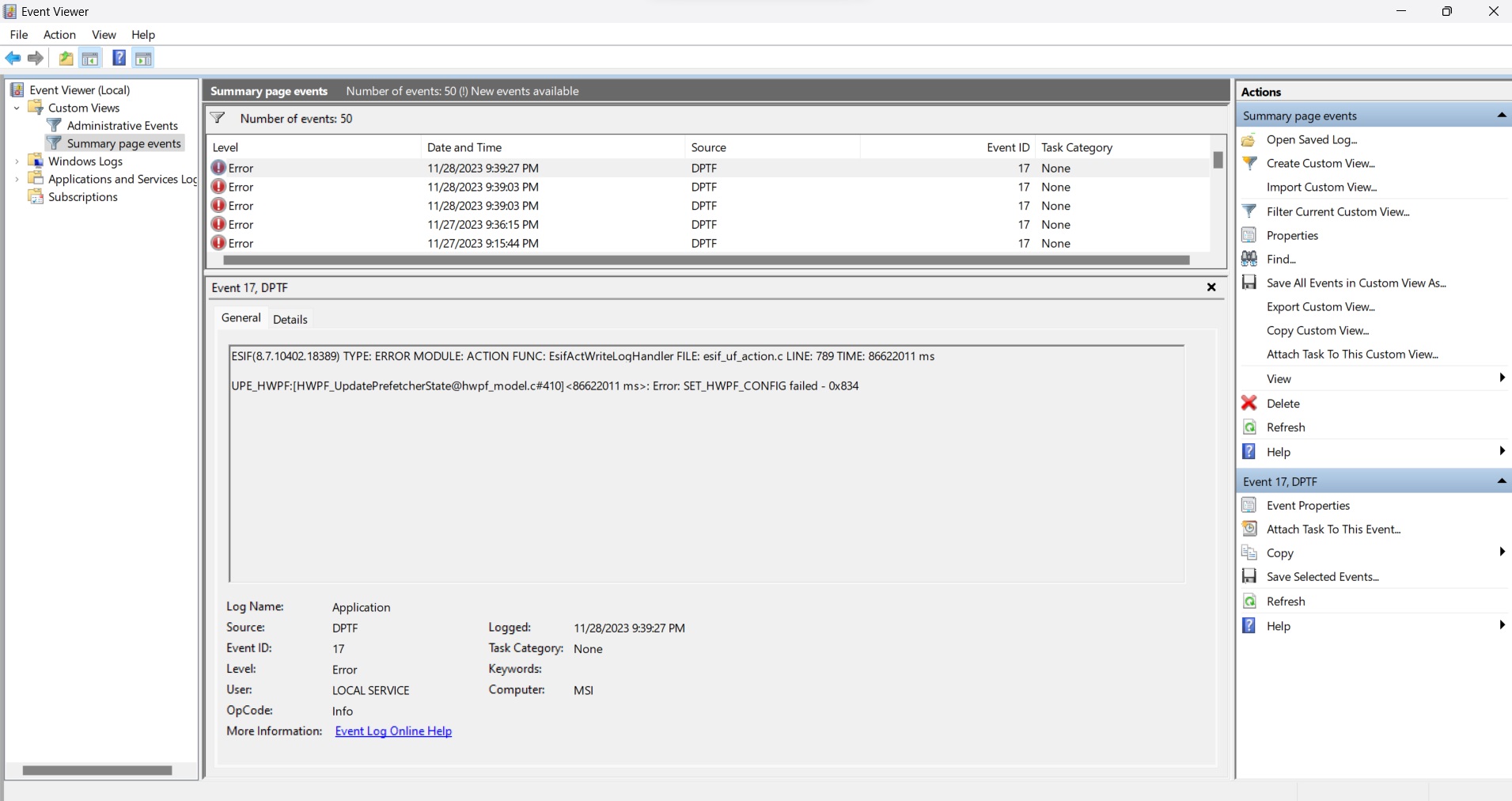This screenshot has width=1512, height=801.
Task: Expand Applications and Services Logs
Action: point(17,179)
